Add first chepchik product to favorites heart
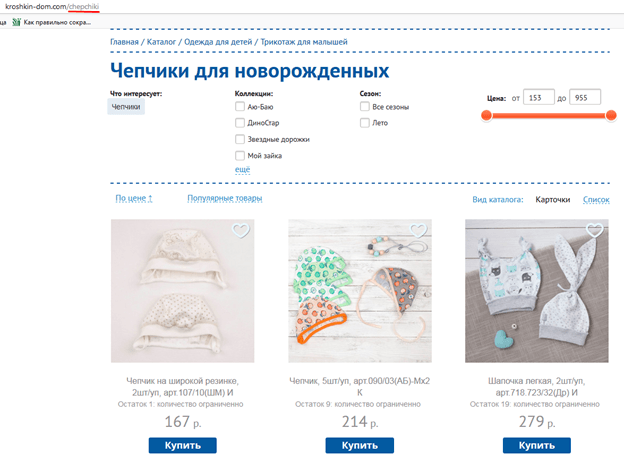 241,231
